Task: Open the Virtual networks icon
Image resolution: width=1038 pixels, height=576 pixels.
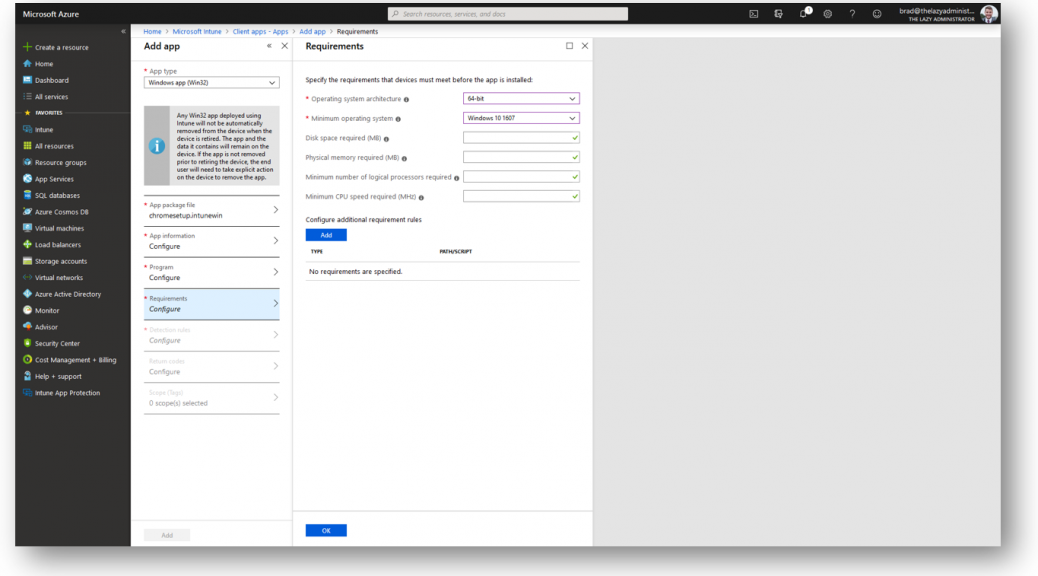Action: point(27,277)
